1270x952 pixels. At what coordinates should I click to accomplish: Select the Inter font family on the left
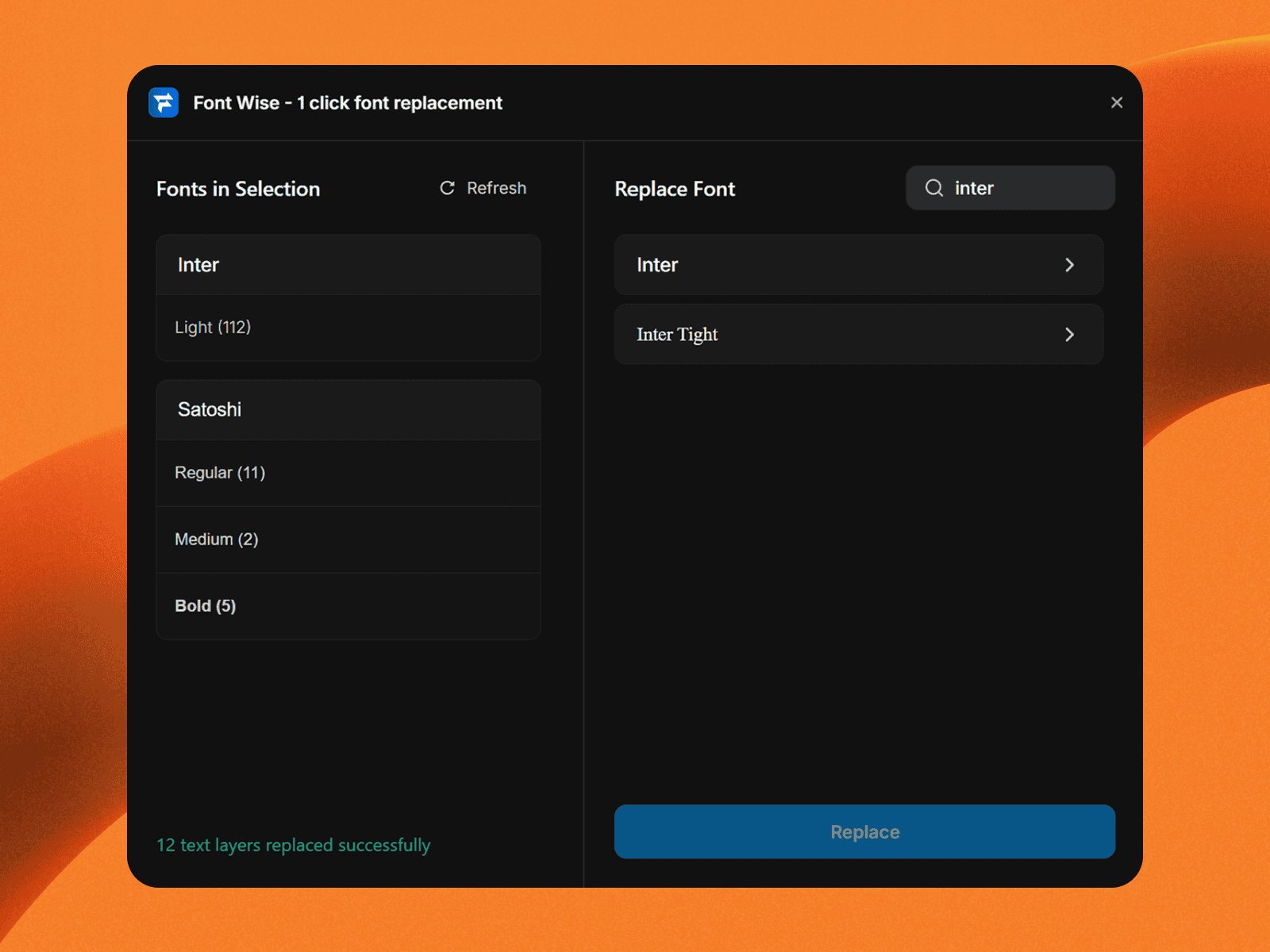[348, 265]
